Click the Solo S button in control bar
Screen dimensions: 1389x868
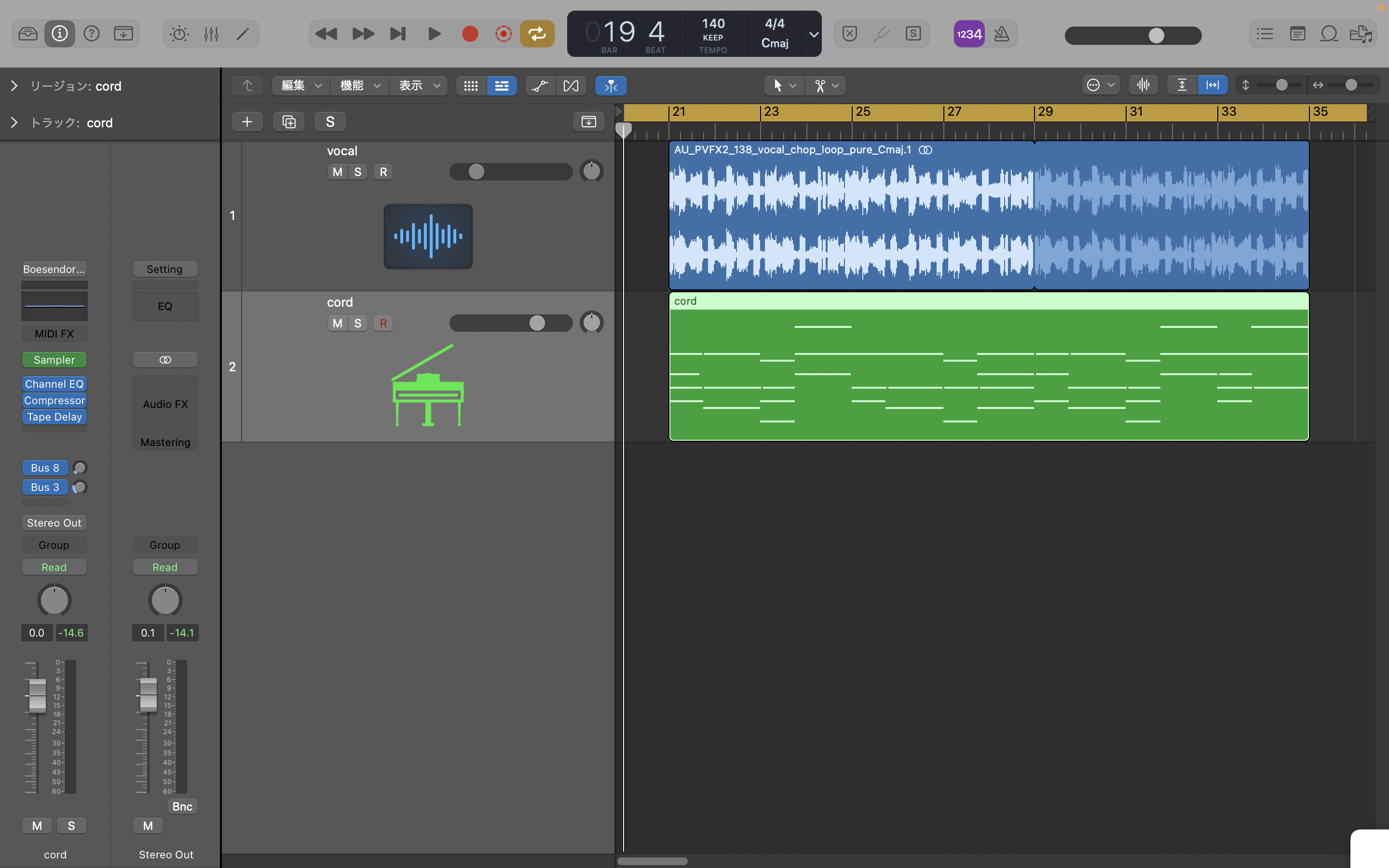913,34
